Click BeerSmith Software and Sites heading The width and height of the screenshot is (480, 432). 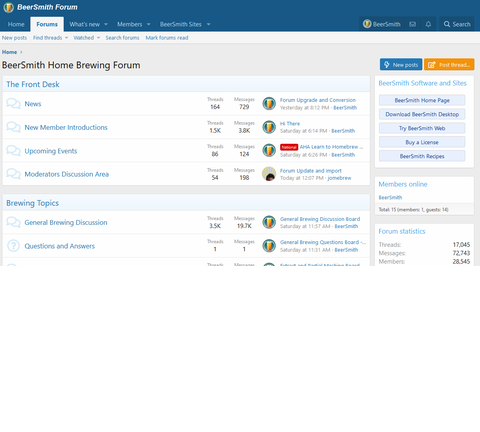(x=422, y=83)
